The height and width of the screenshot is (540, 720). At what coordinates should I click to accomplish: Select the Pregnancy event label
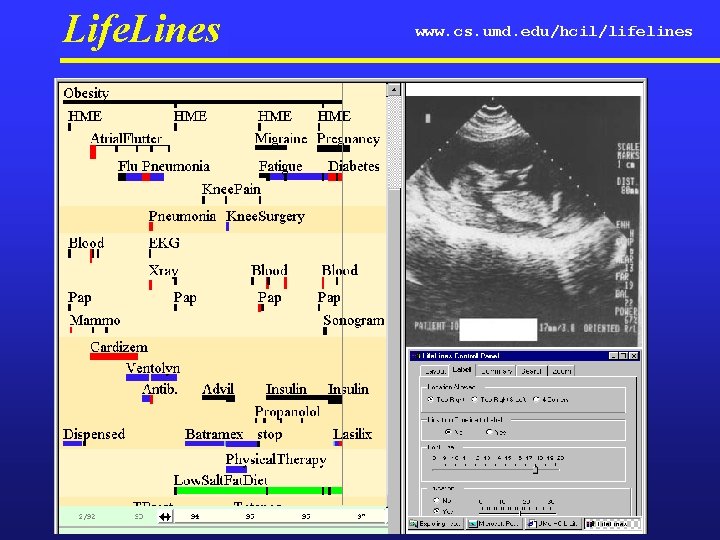coord(349,139)
